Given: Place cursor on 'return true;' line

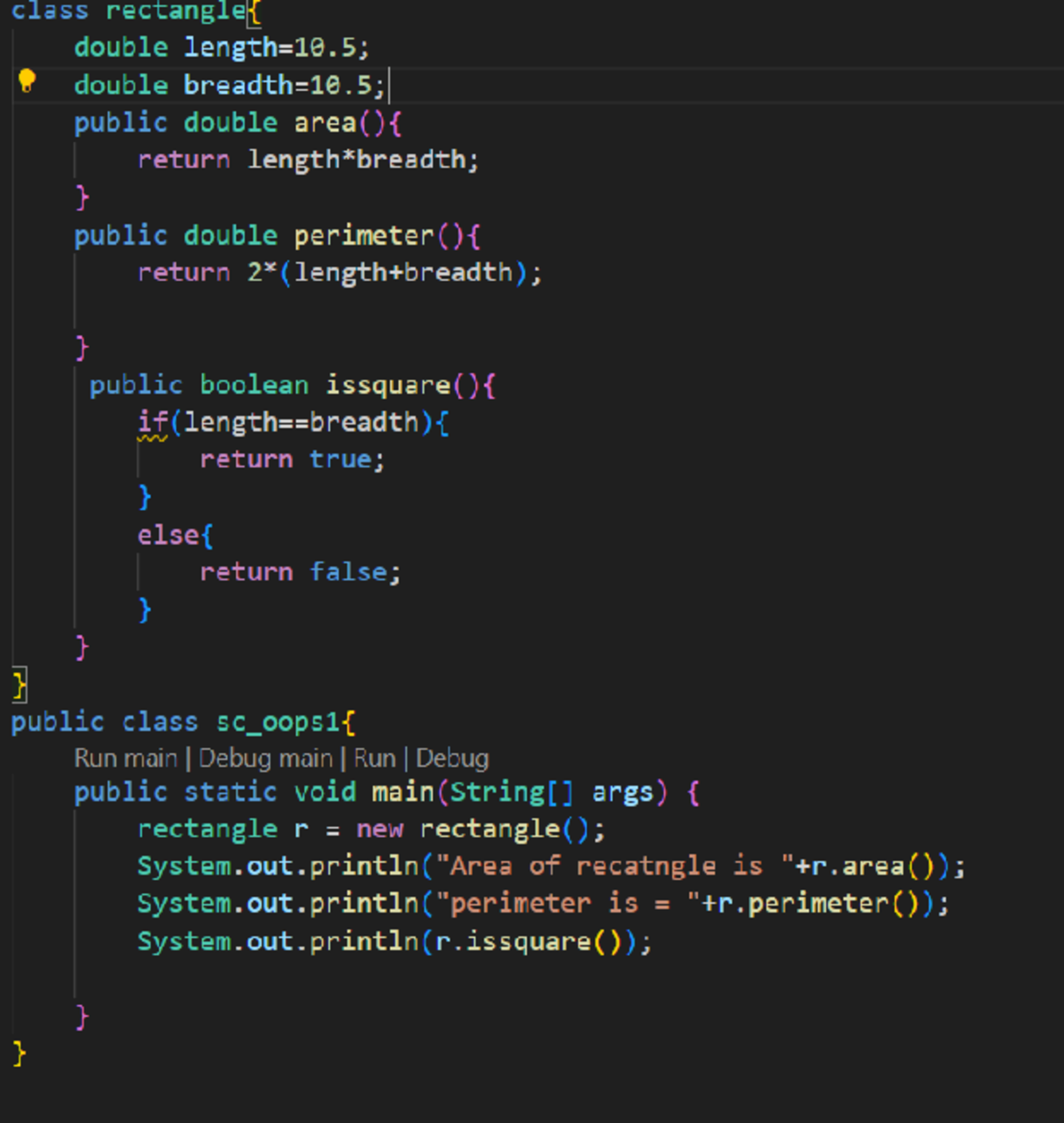Looking at the screenshot, I should click(x=292, y=459).
